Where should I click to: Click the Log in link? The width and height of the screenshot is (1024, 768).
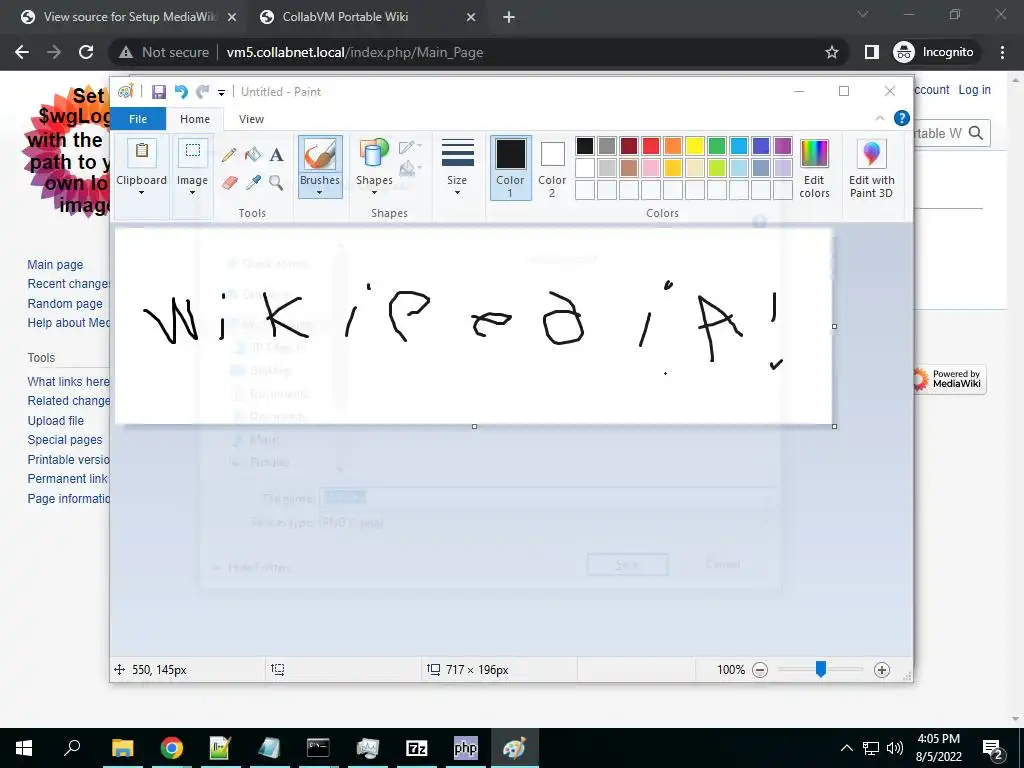point(974,90)
